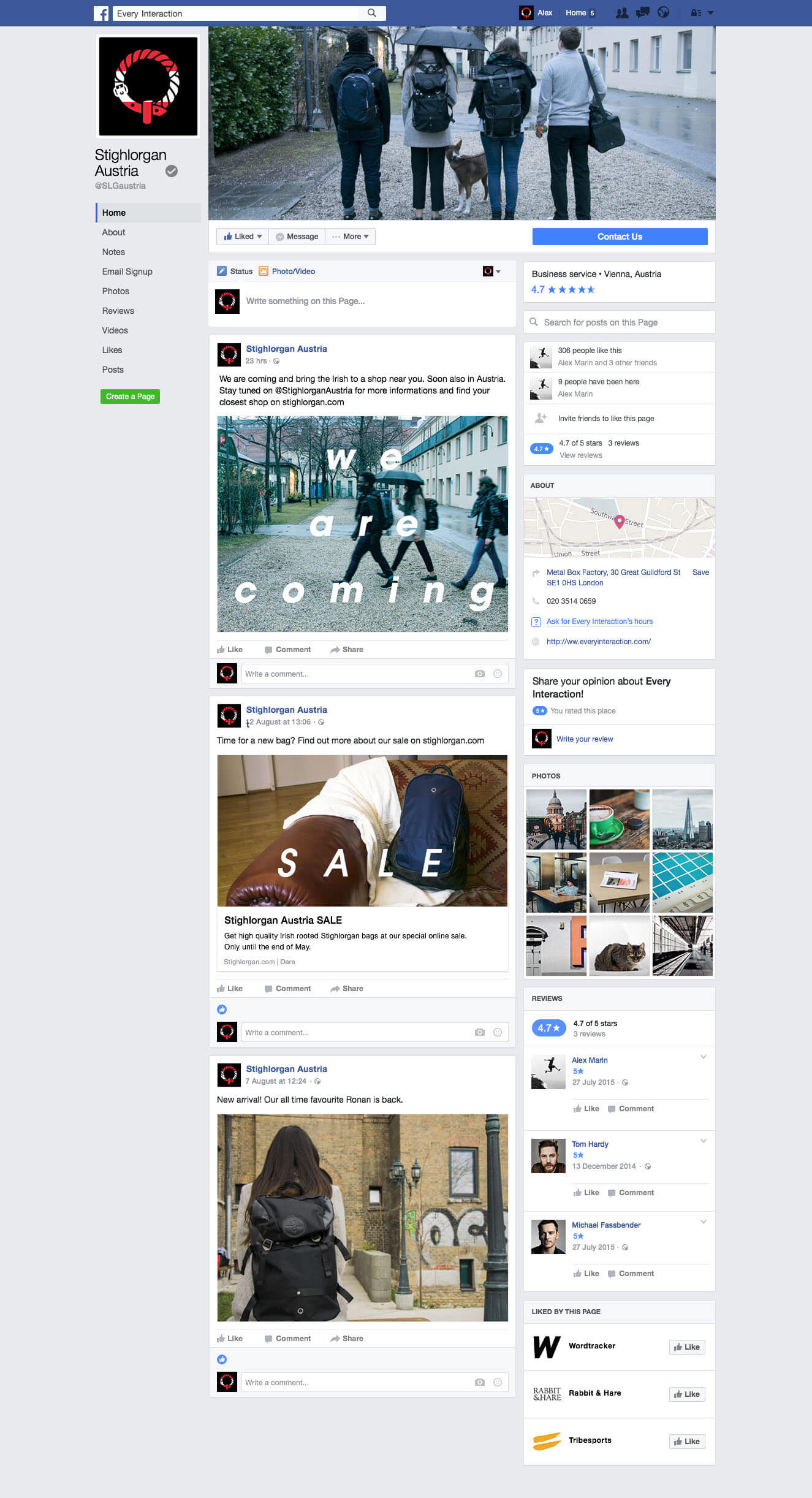Screen dimensions: 812x1498
Task: Like the Stighlorgan Austria SALE post
Action: (x=230, y=989)
